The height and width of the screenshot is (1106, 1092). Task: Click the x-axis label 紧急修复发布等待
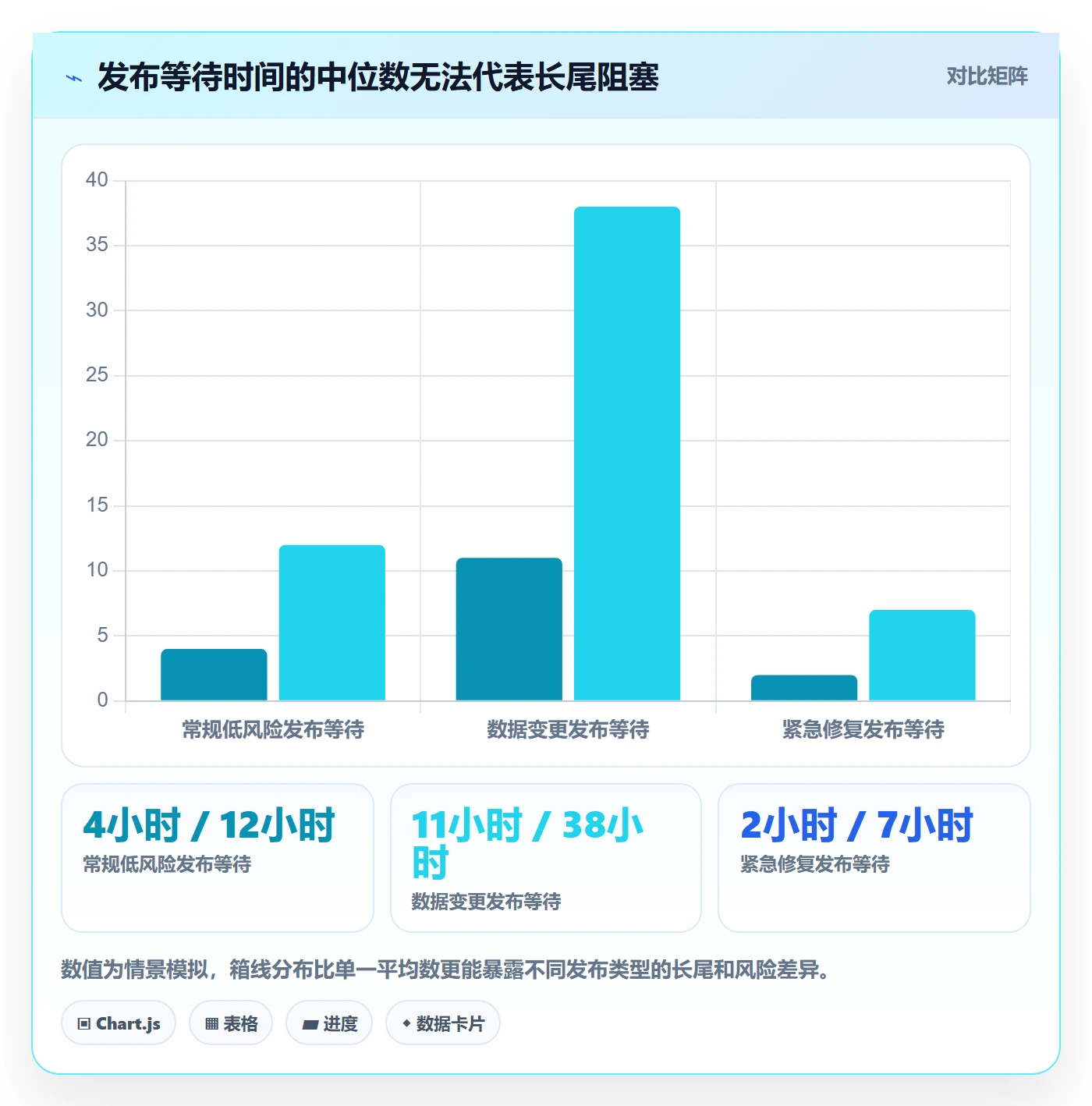(863, 730)
